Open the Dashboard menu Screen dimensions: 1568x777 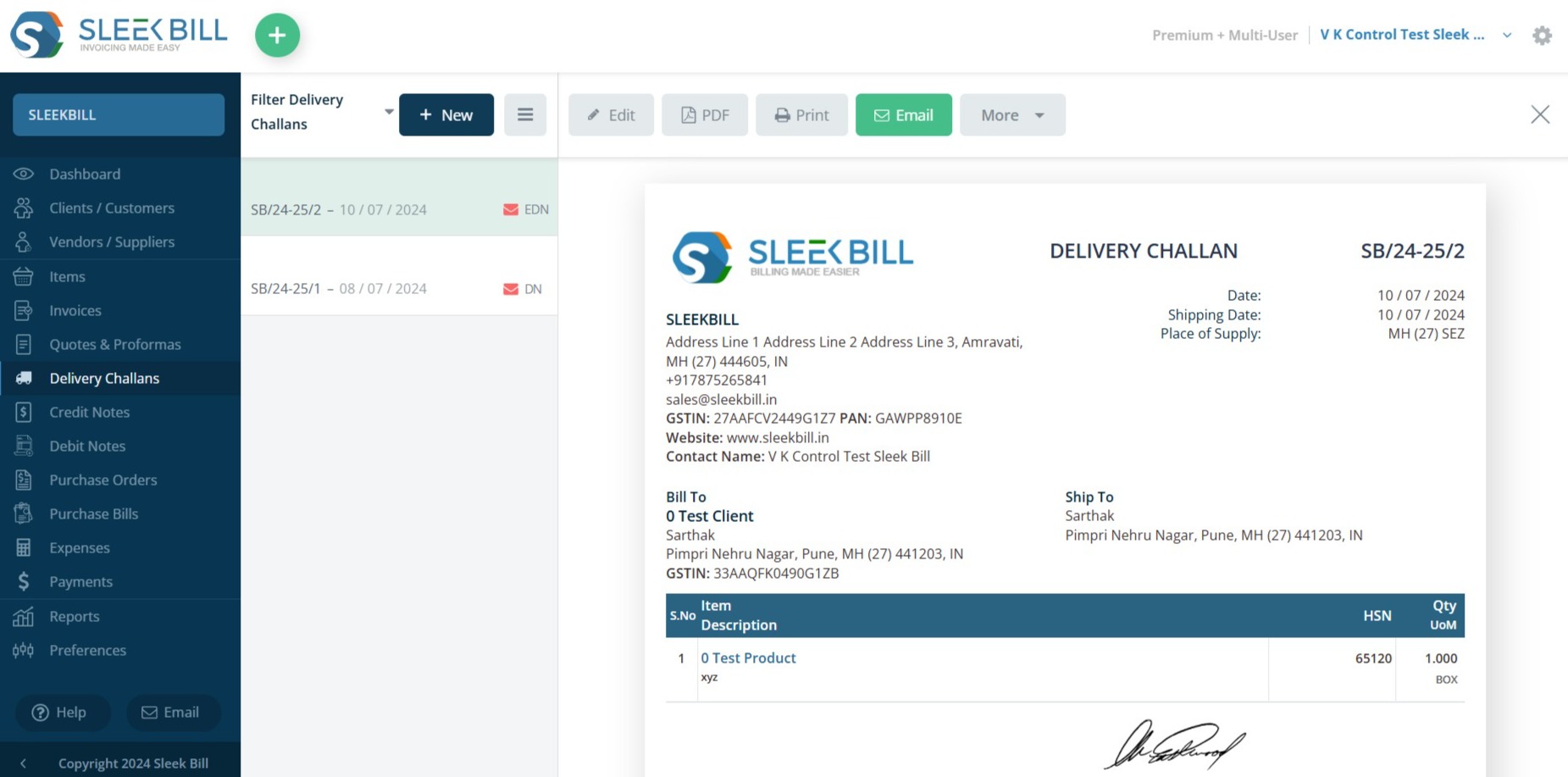[x=85, y=174]
